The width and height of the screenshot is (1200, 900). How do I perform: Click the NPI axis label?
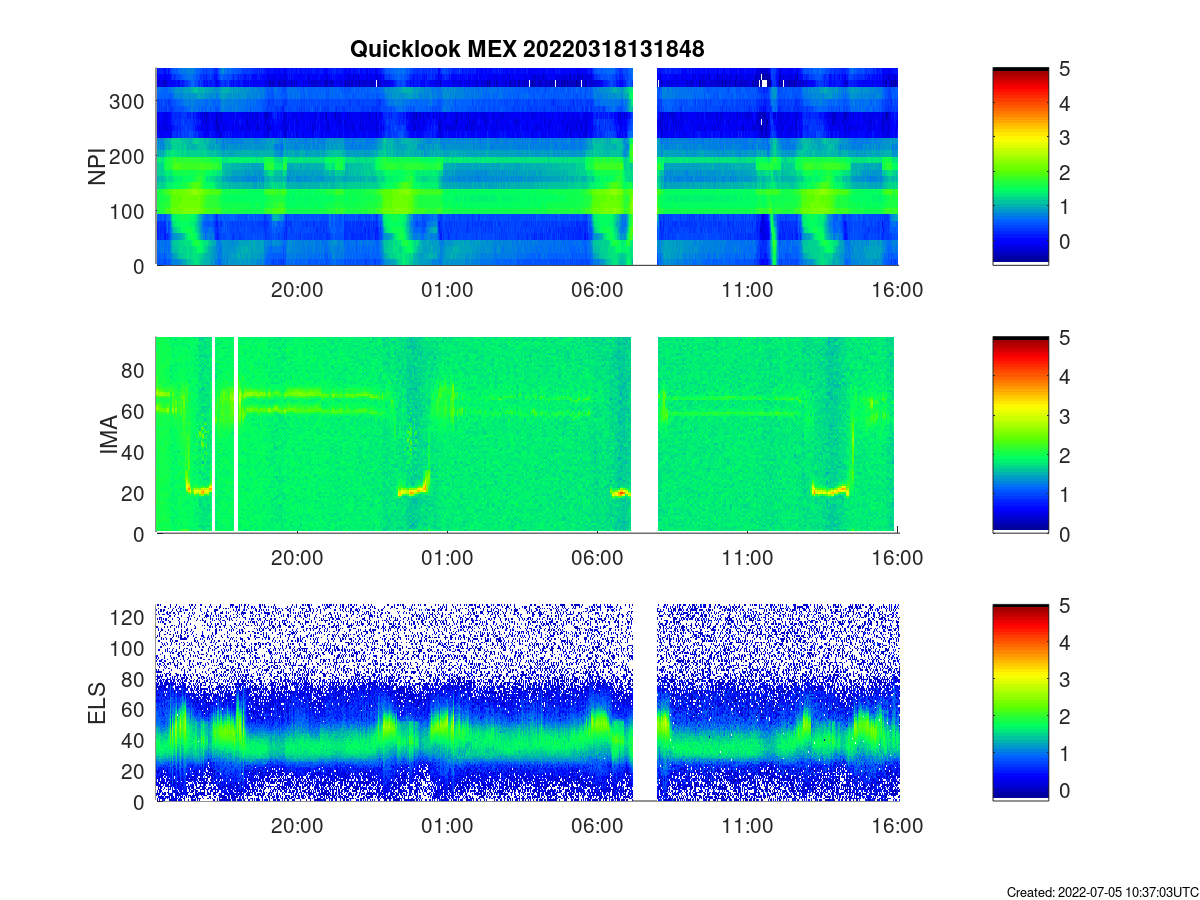click(x=98, y=167)
